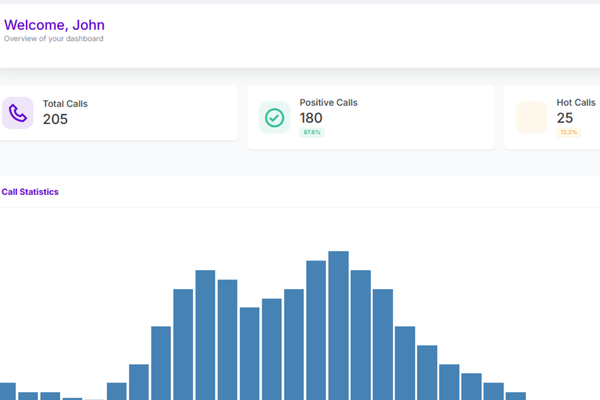Click the Hot Calls label
Image resolution: width=600 pixels, height=400 pixels.
(576, 103)
